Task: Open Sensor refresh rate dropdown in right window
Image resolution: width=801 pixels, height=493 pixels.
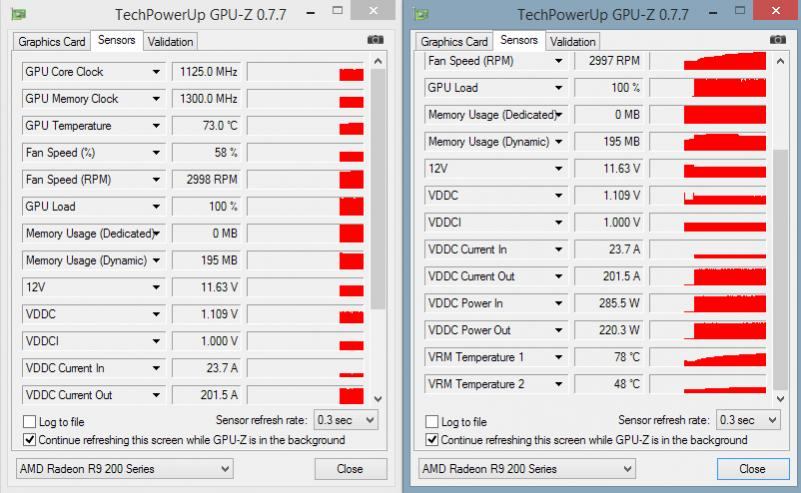Action: point(748,420)
